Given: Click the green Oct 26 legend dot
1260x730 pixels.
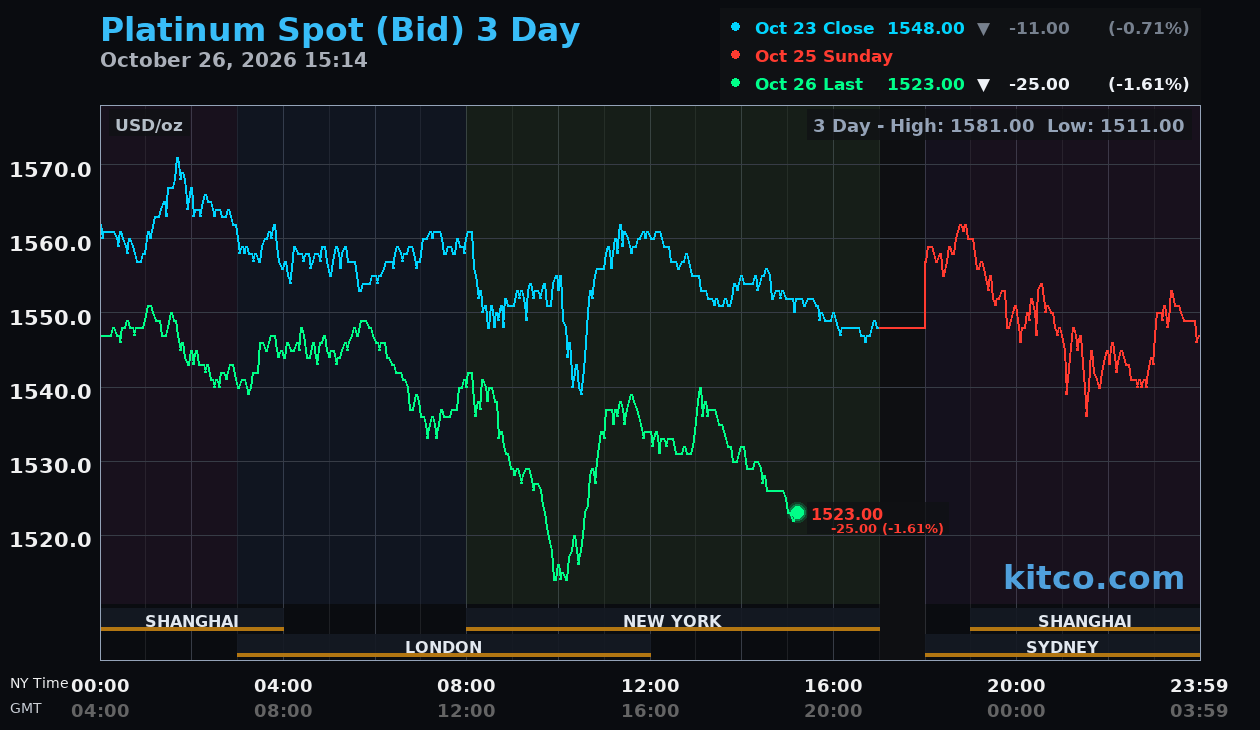Looking at the screenshot, I should click(736, 84).
